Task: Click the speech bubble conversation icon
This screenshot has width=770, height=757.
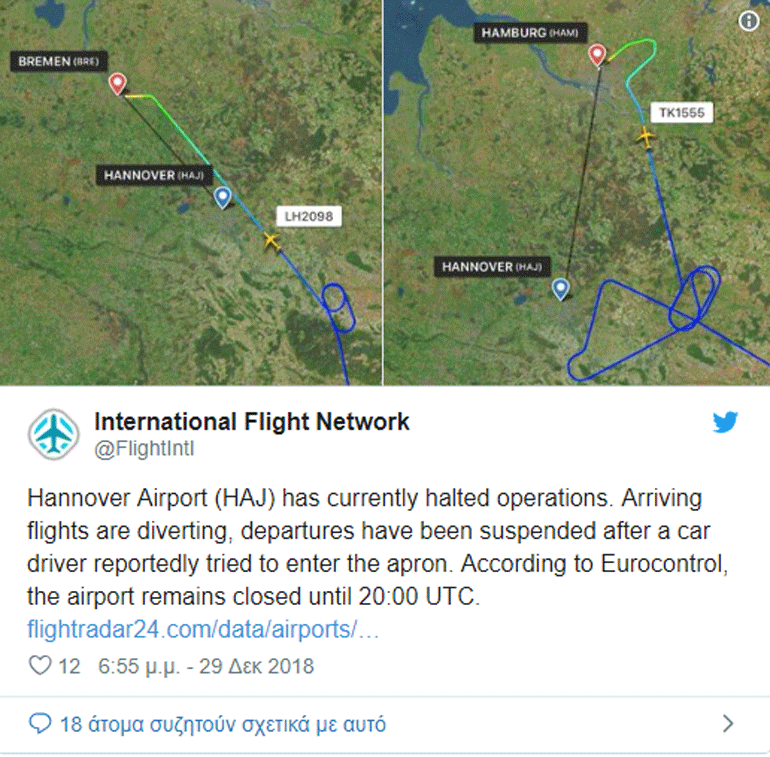Action: point(40,724)
